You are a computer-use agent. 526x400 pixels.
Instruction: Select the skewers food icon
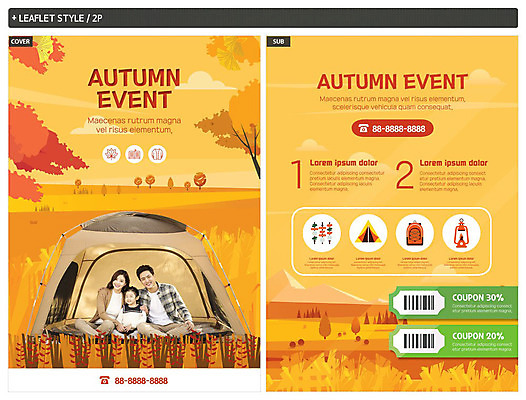coord(322,233)
